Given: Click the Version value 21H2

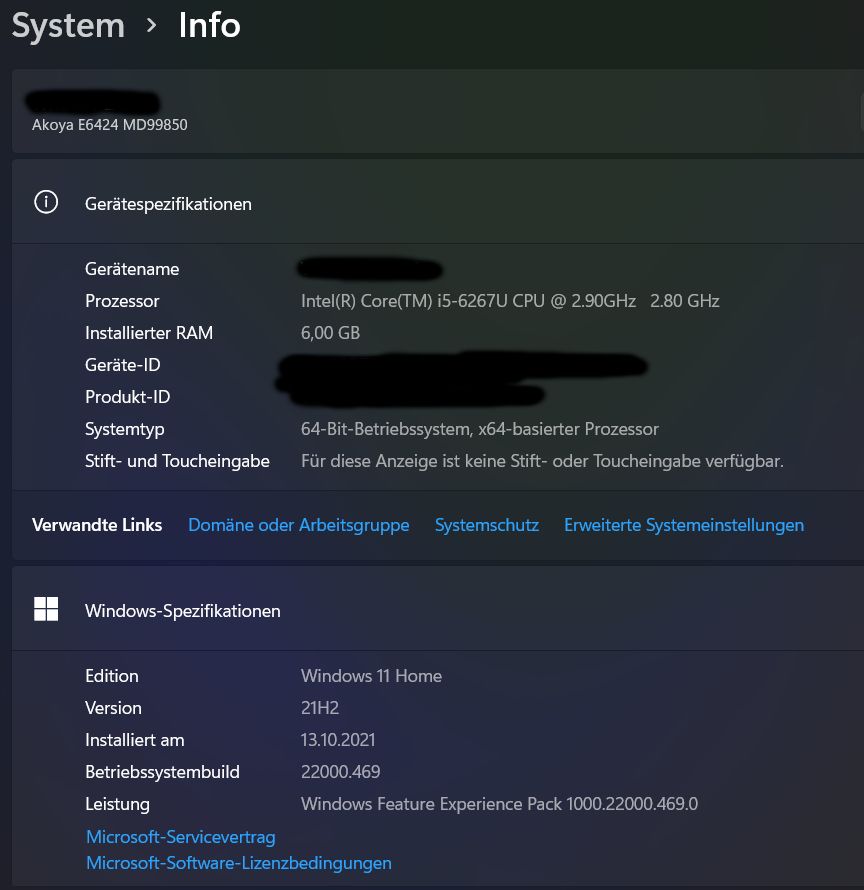Looking at the screenshot, I should point(320,707).
